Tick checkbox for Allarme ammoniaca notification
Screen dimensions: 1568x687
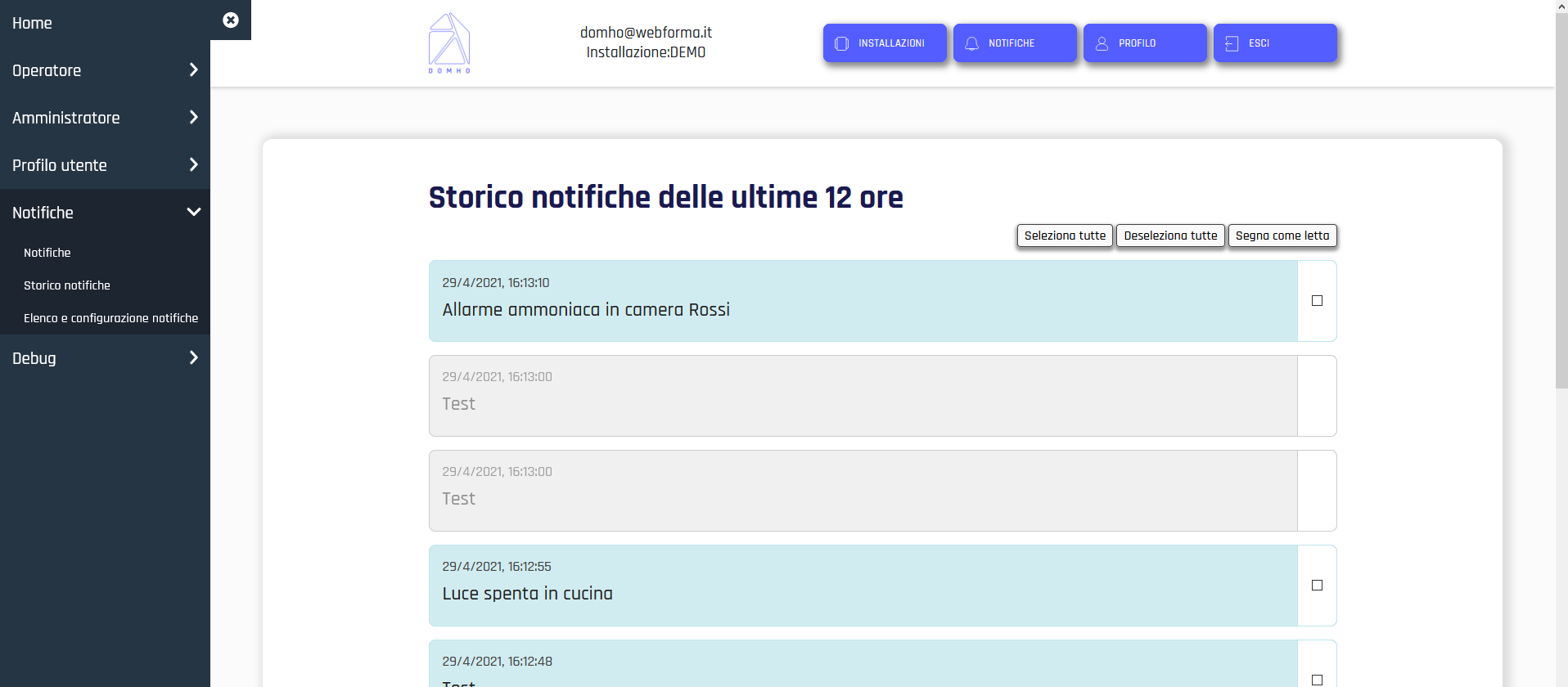coord(1317,301)
